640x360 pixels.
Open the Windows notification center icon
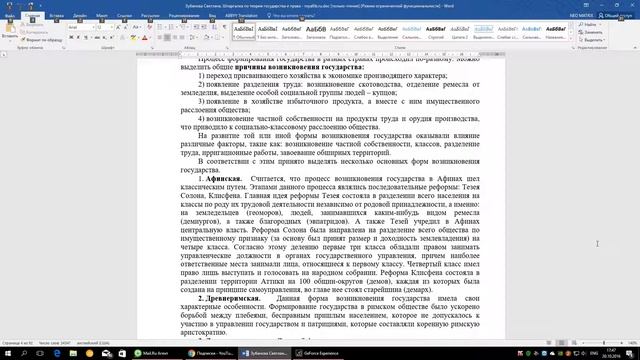629,353
